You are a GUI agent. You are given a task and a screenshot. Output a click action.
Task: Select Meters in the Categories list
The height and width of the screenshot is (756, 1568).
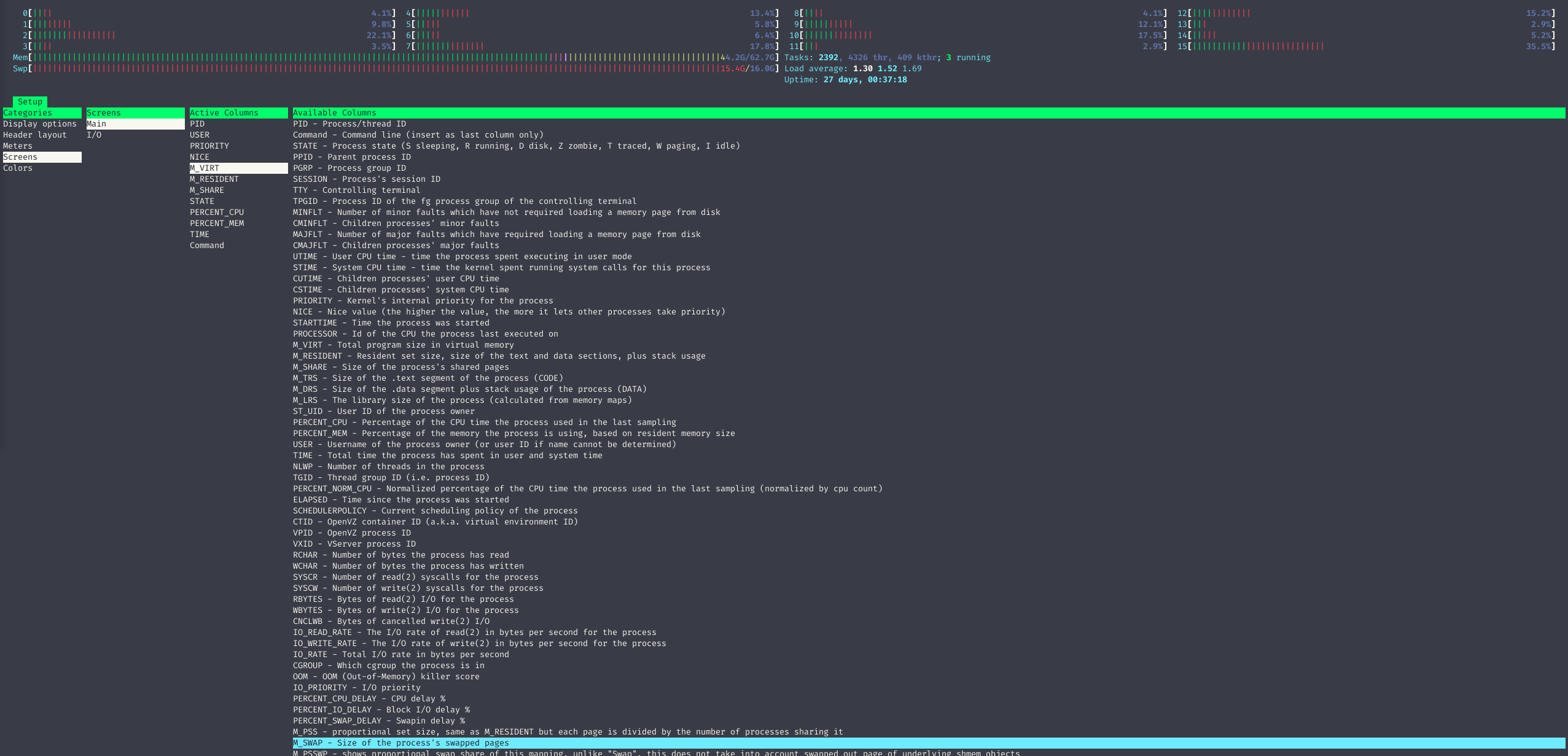pyautogui.click(x=18, y=146)
